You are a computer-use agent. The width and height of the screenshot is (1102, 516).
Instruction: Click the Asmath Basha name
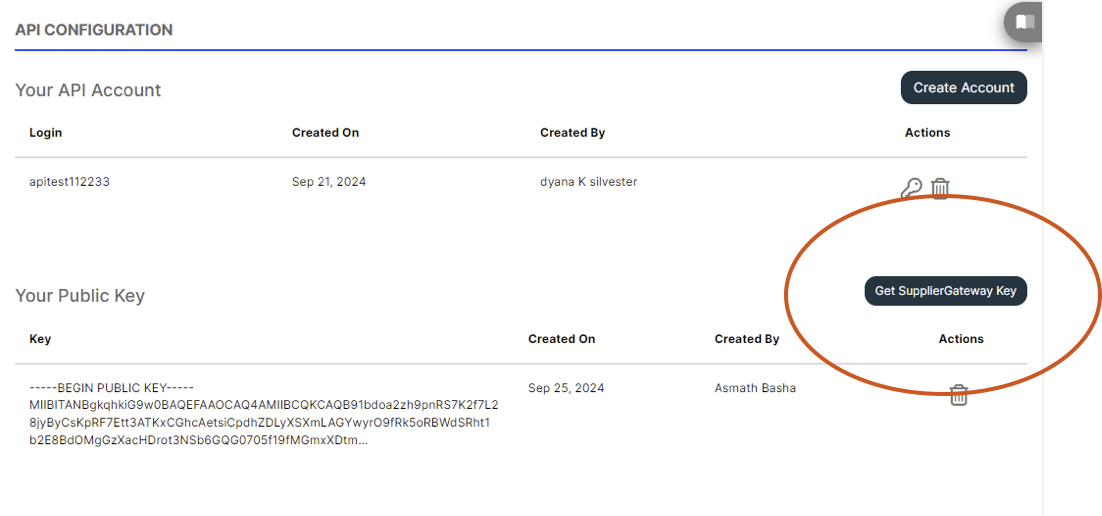pos(756,387)
